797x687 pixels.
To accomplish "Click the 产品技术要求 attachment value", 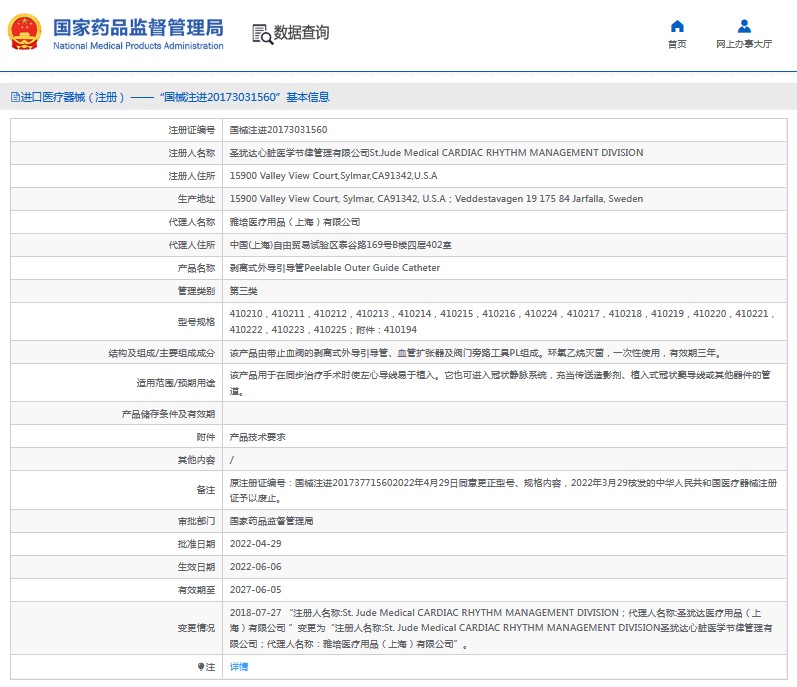I will tap(258, 437).
